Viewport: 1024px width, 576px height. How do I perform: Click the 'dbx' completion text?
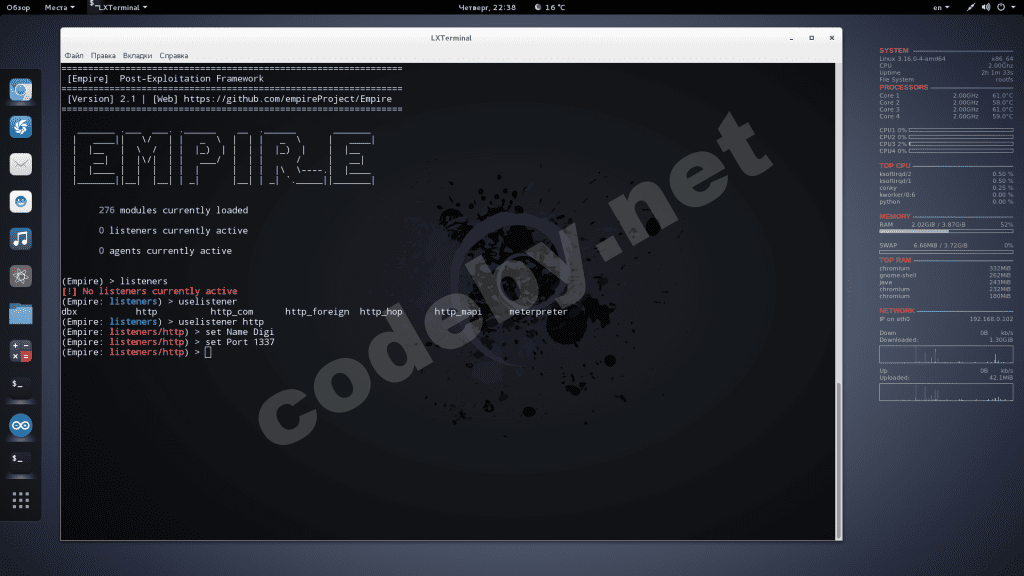coord(69,312)
